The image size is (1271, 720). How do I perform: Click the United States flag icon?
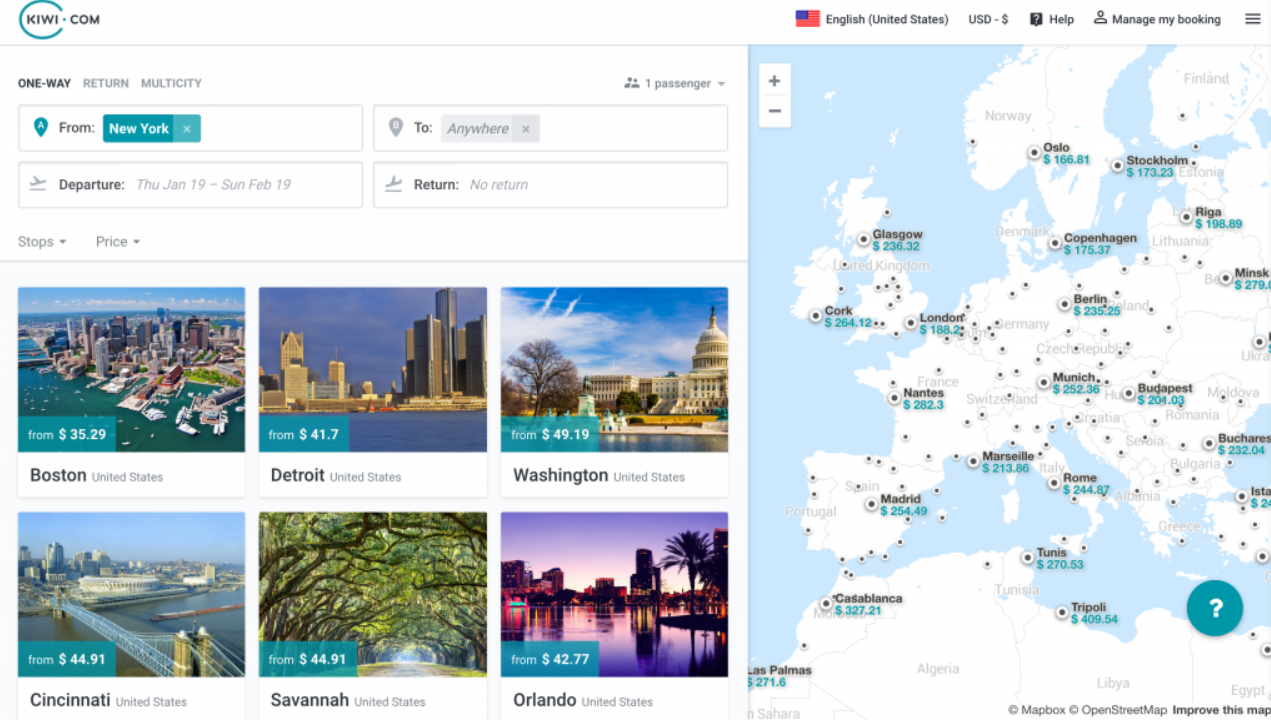pyautogui.click(x=807, y=19)
